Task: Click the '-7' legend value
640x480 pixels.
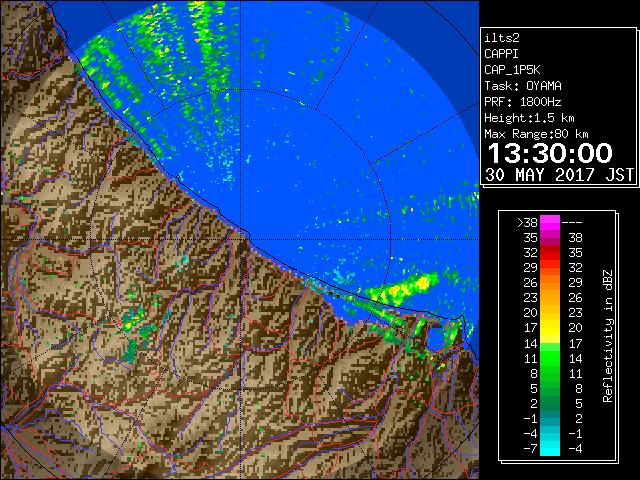Action: tap(530, 449)
